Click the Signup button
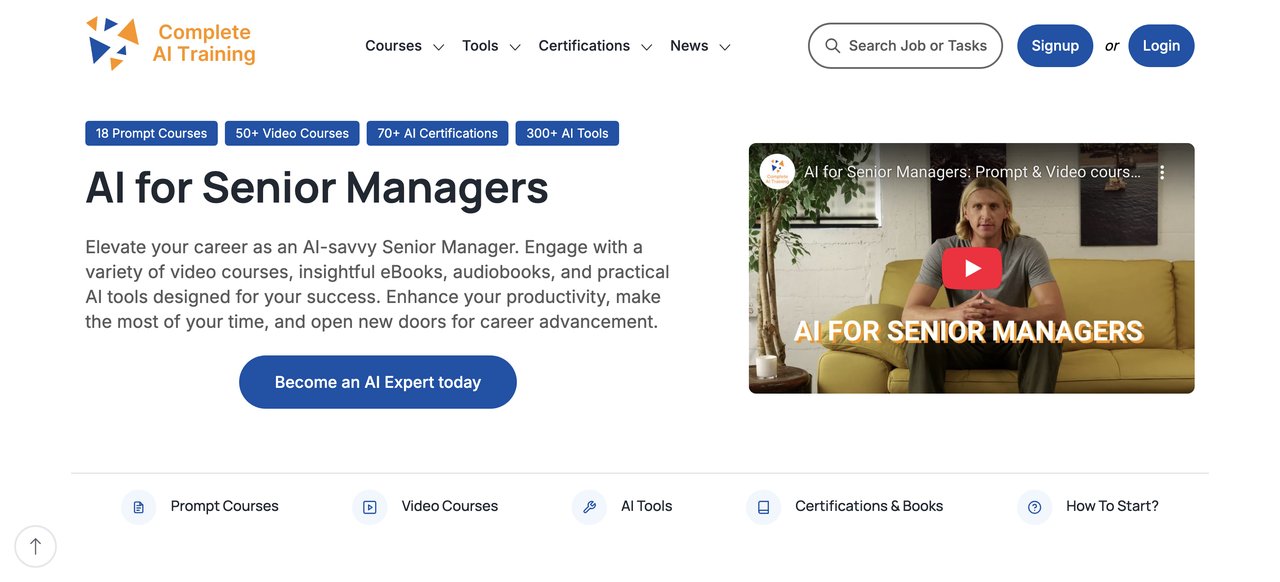The image size is (1280, 582). tap(1055, 46)
